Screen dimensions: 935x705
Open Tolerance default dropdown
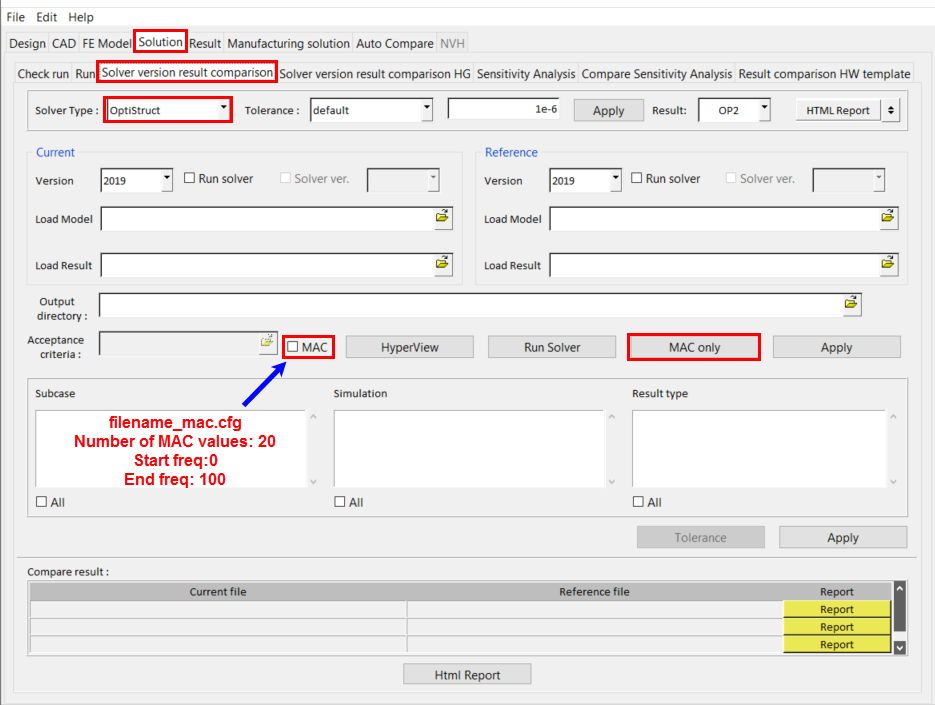(x=426, y=110)
